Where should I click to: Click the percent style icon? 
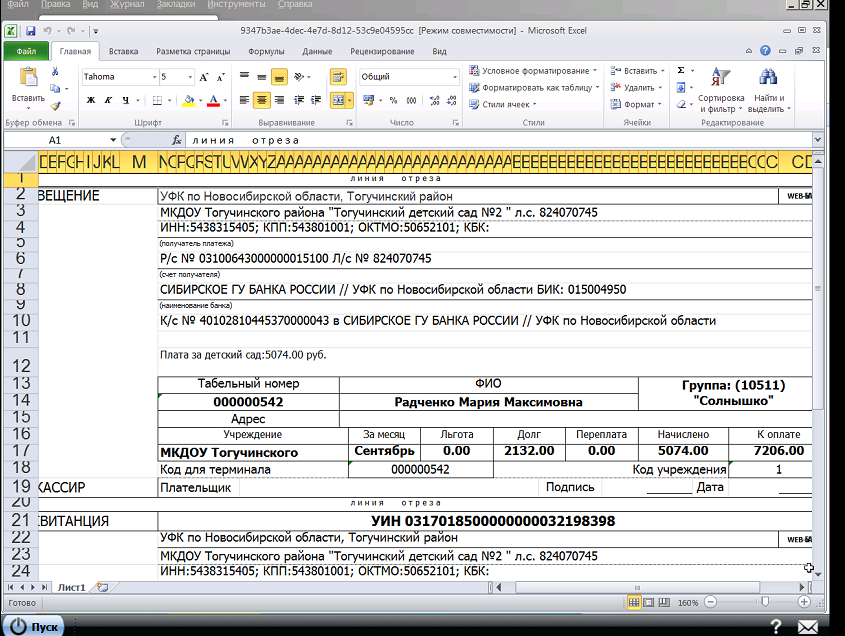click(393, 100)
